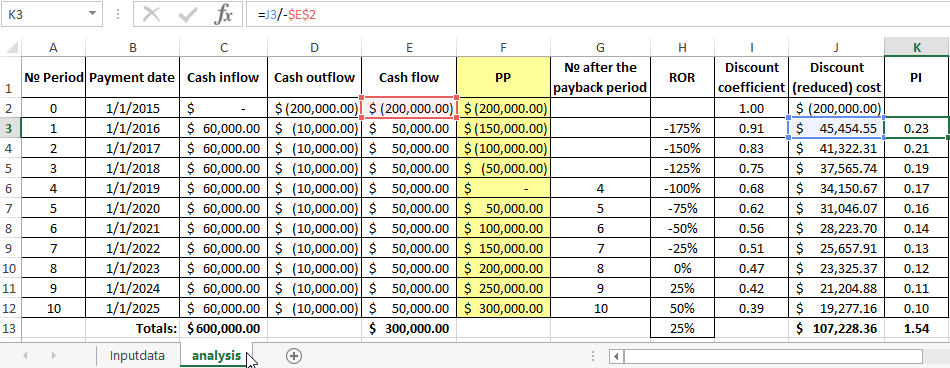
Task: Select column B header
Action: tap(133, 47)
